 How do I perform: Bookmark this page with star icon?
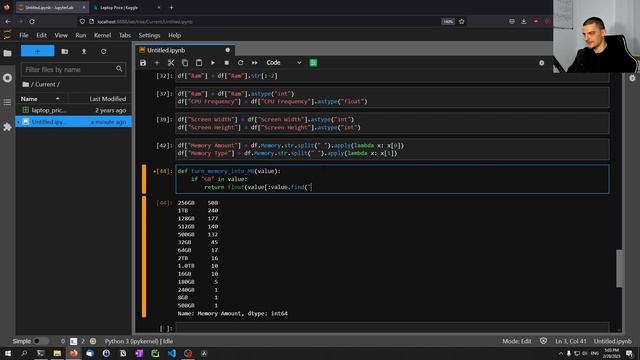pos(462,22)
